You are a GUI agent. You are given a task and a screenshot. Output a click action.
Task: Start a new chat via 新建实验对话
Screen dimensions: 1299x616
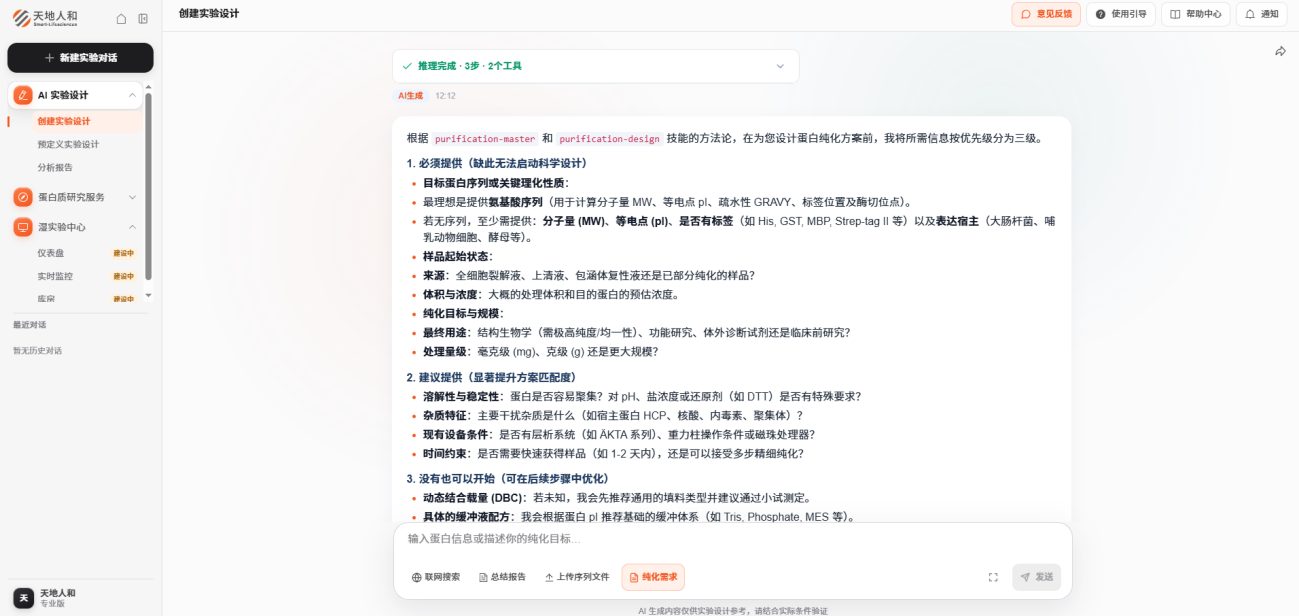pos(81,58)
